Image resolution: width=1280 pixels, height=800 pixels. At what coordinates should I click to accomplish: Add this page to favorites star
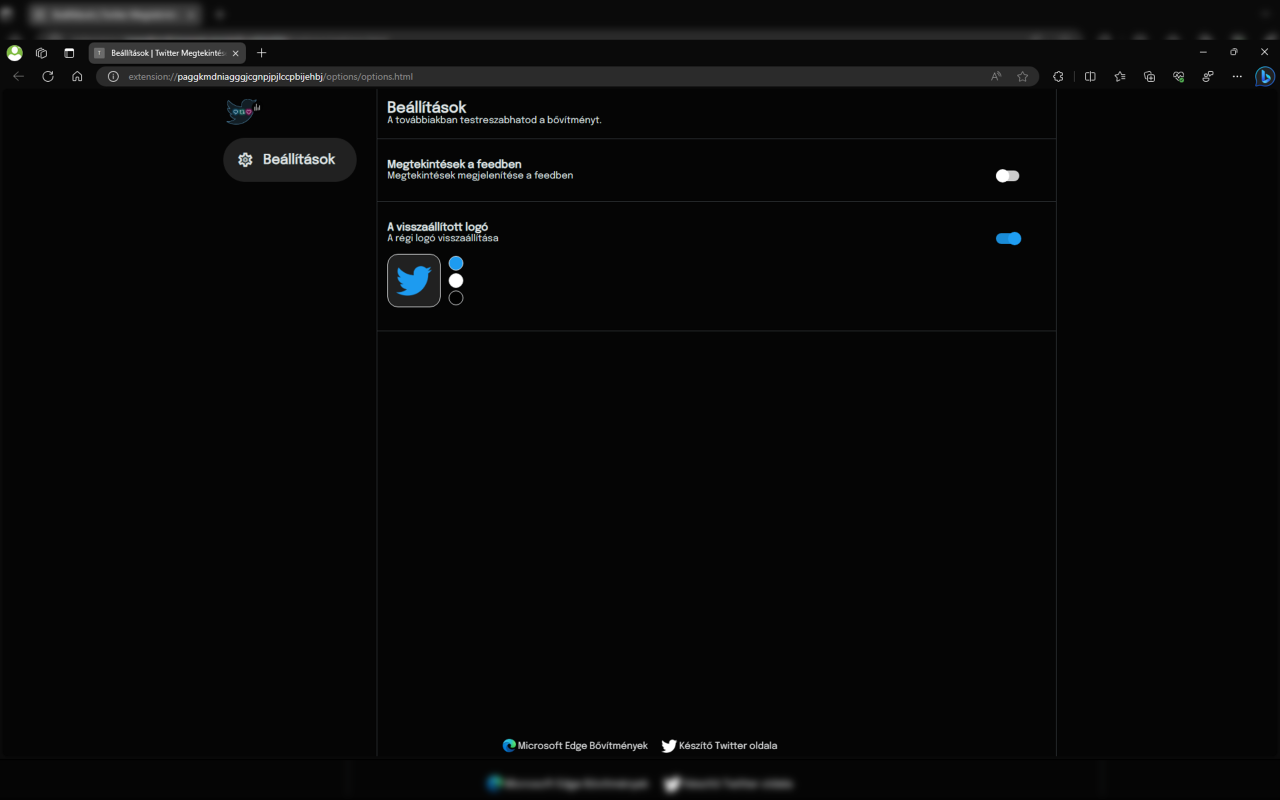pyautogui.click(x=1022, y=76)
